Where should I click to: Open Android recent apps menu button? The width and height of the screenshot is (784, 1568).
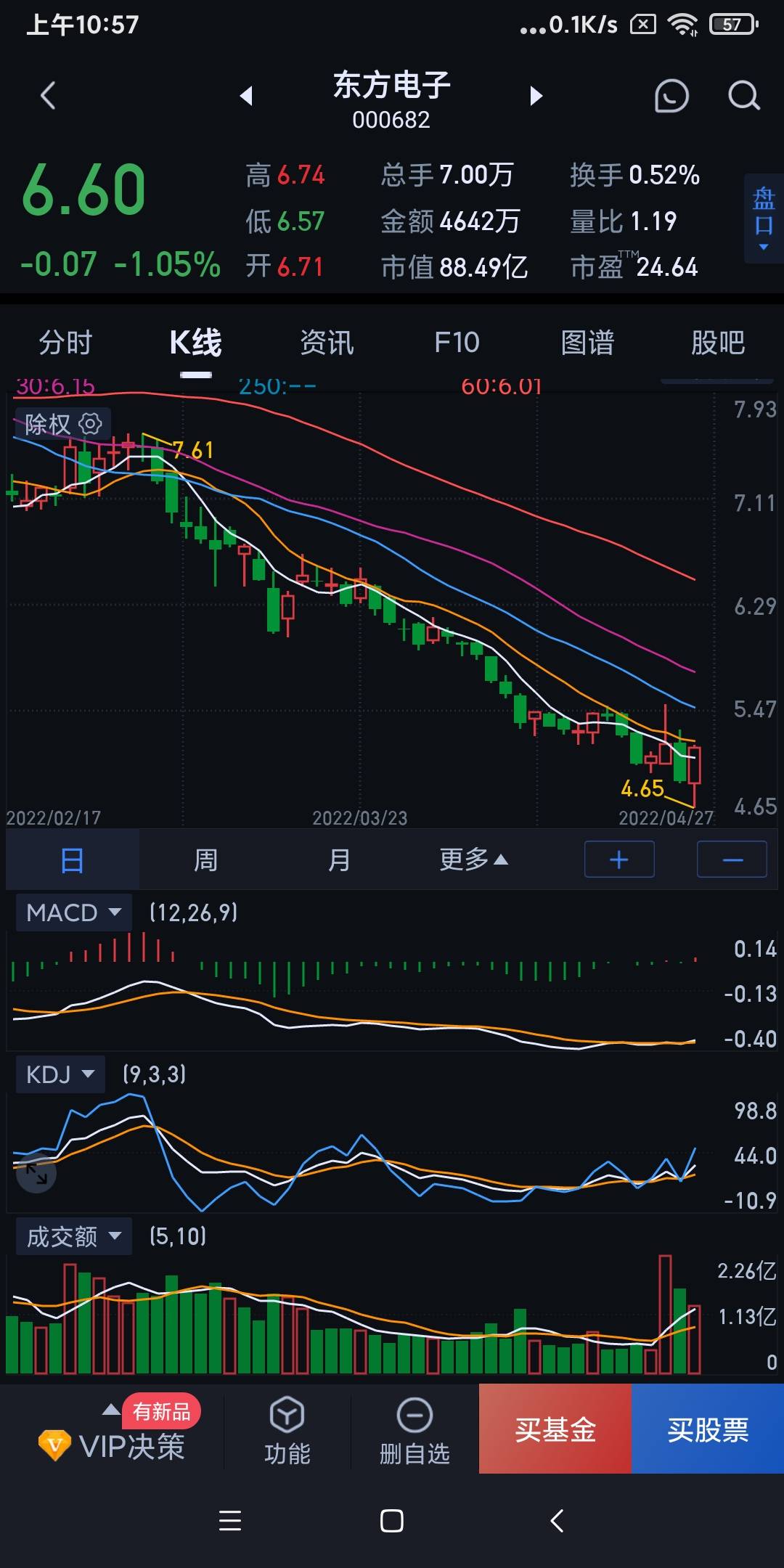(230, 1520)
